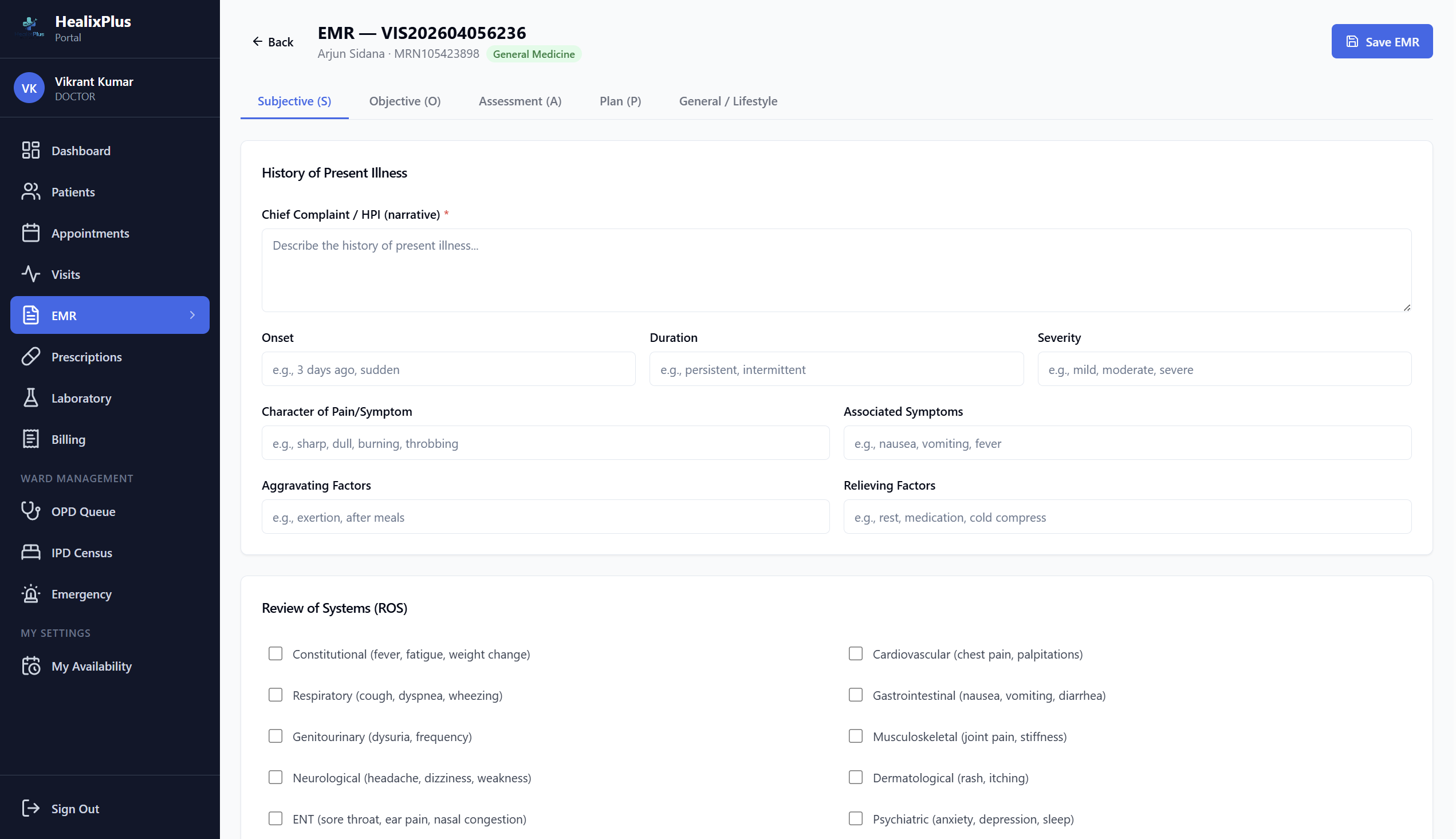Click the Visits waveform icon
This screenshot has width=1456, height=839.
pyautogui.click(x=30, y=274)
